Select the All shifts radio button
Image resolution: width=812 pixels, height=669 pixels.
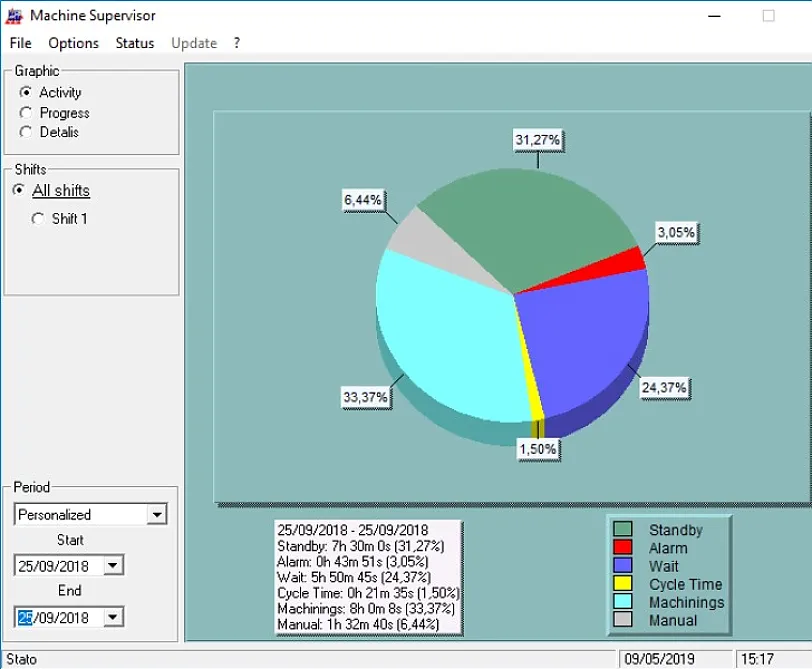(19, 191)
